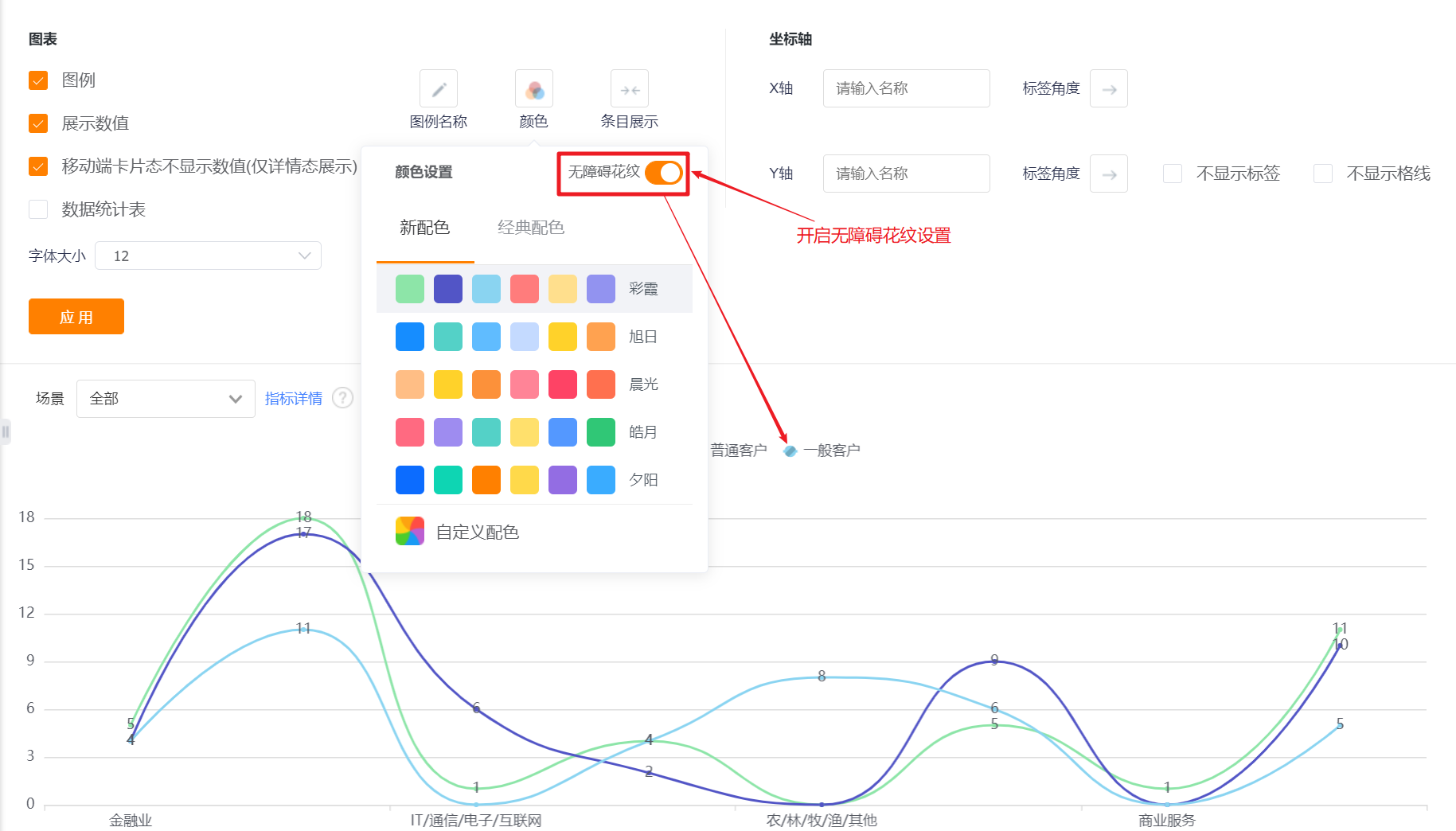The image size is (1456, 831).
Task: Focus the X轴 name input field
Action: click(x=907, y=88)
